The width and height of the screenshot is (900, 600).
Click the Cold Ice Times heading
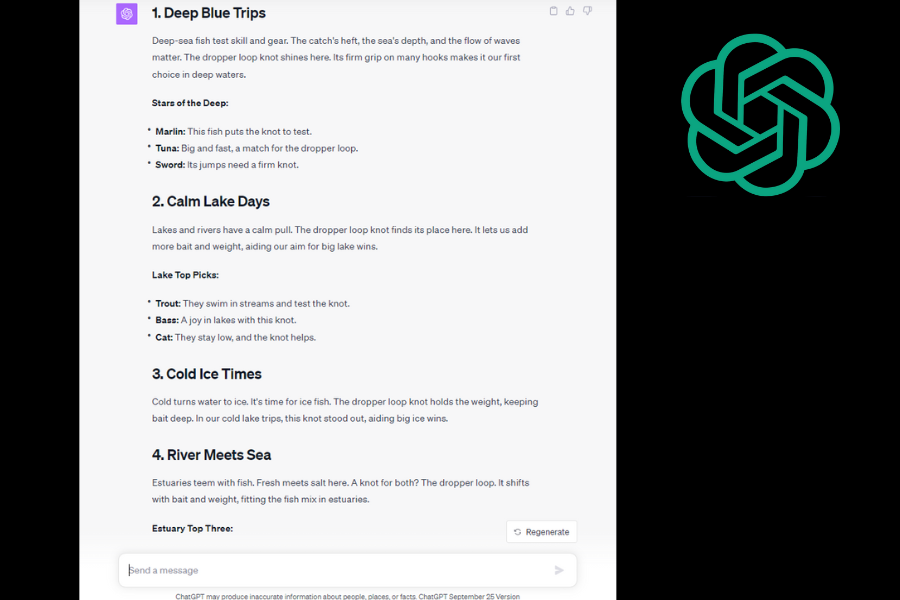tap(207, 374)
